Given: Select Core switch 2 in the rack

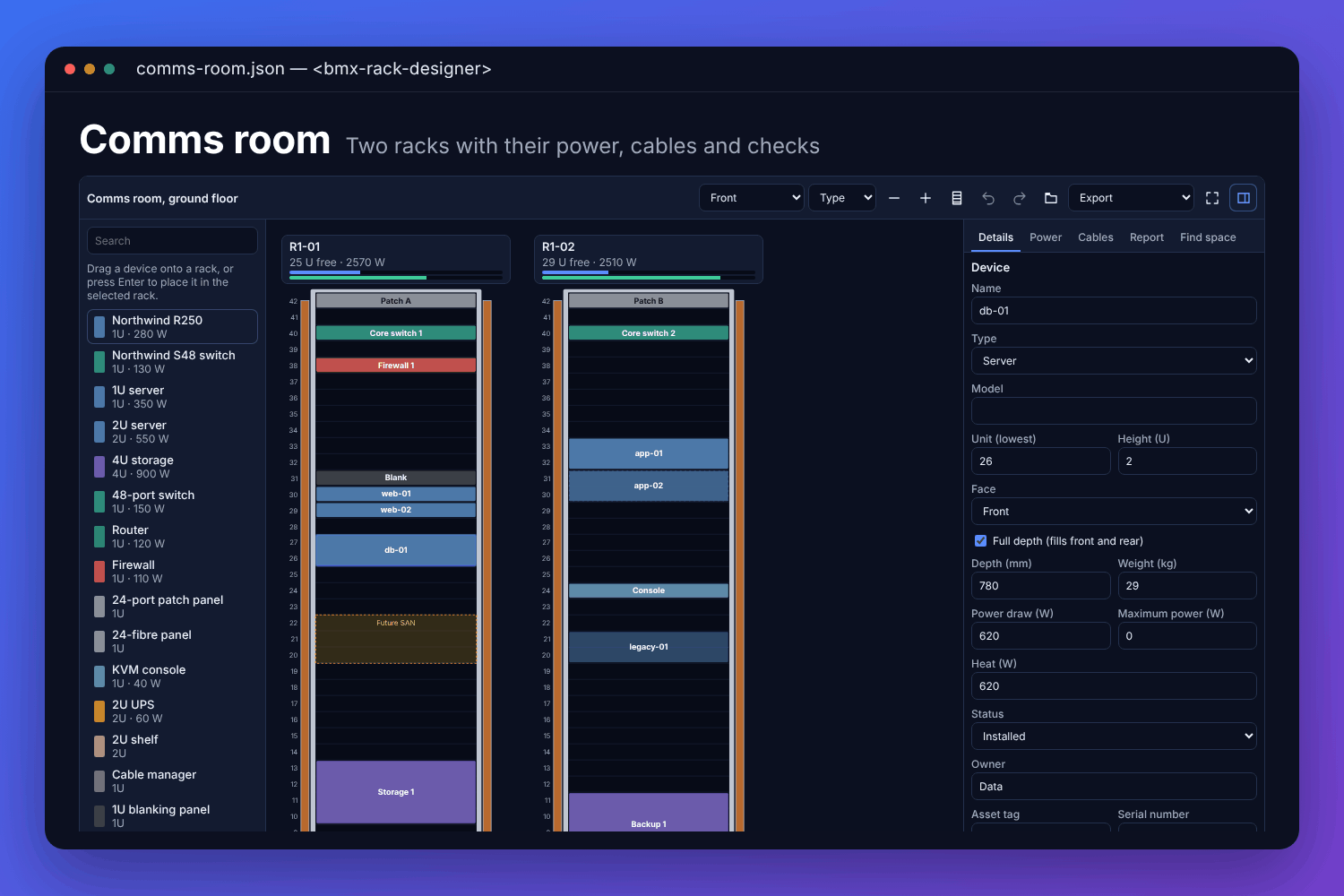Looking at the screenshot, I should pos(649,333).
